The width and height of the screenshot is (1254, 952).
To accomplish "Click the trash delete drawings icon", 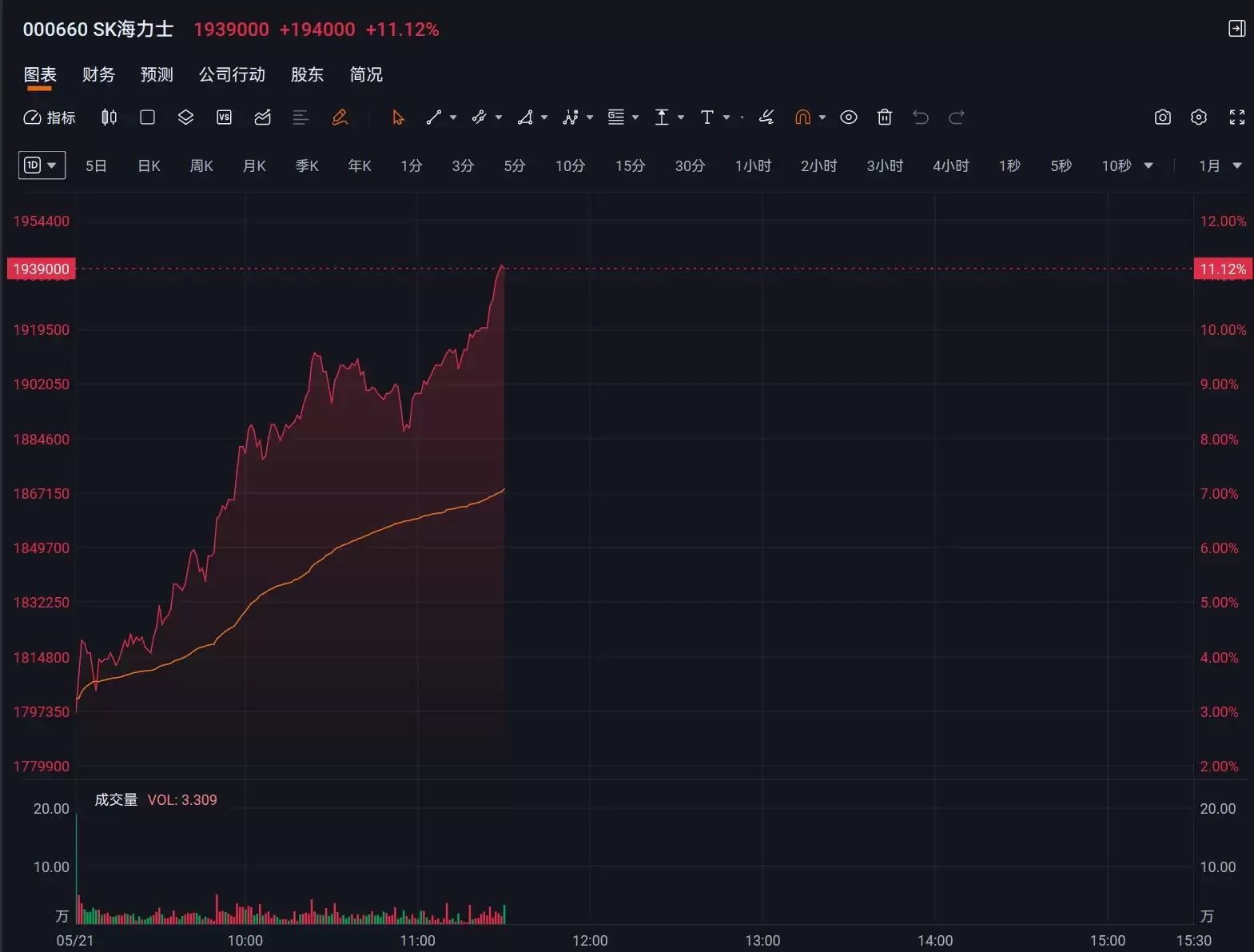I will coord(885,118).
